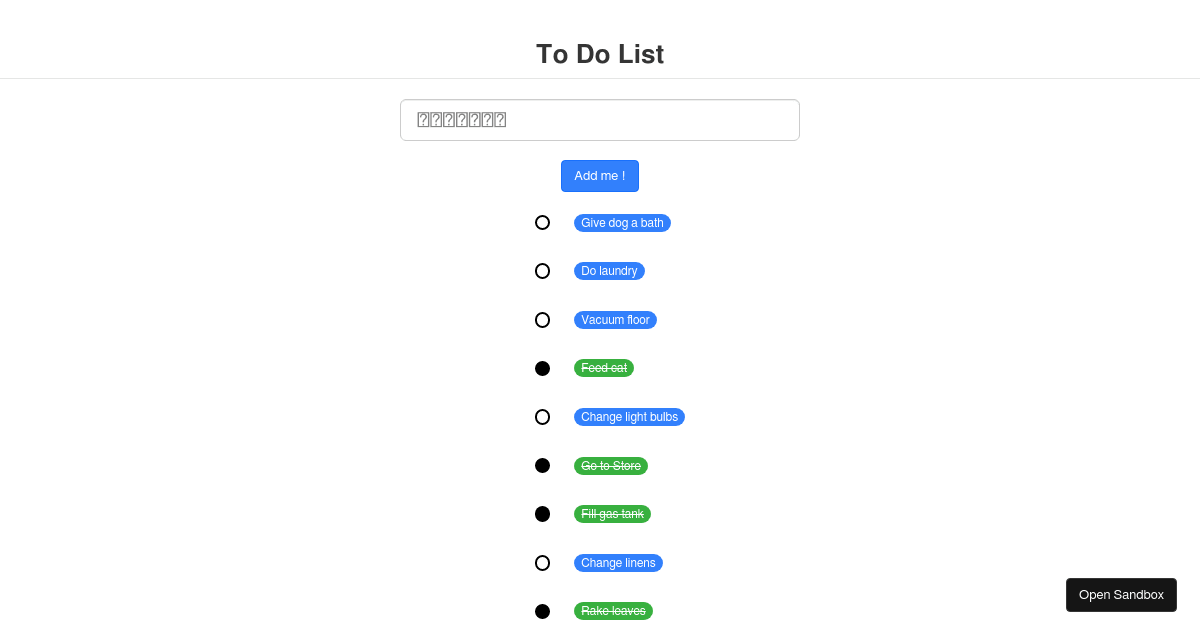Toggle the circle next to 'Change linens'

pyautogui.click(x=542, y=562)
